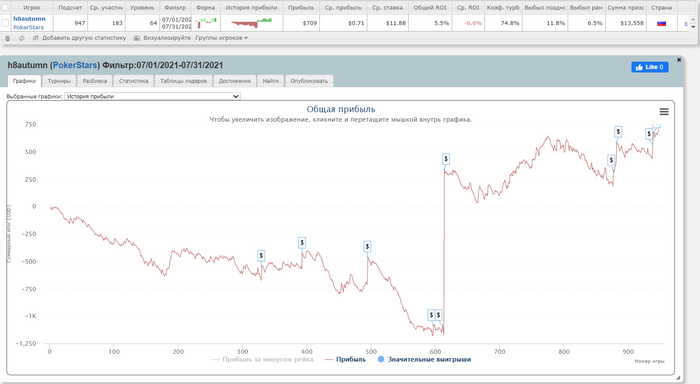Click the Общая прибыль chart title

pyautogui.click(x=341, y=109)
